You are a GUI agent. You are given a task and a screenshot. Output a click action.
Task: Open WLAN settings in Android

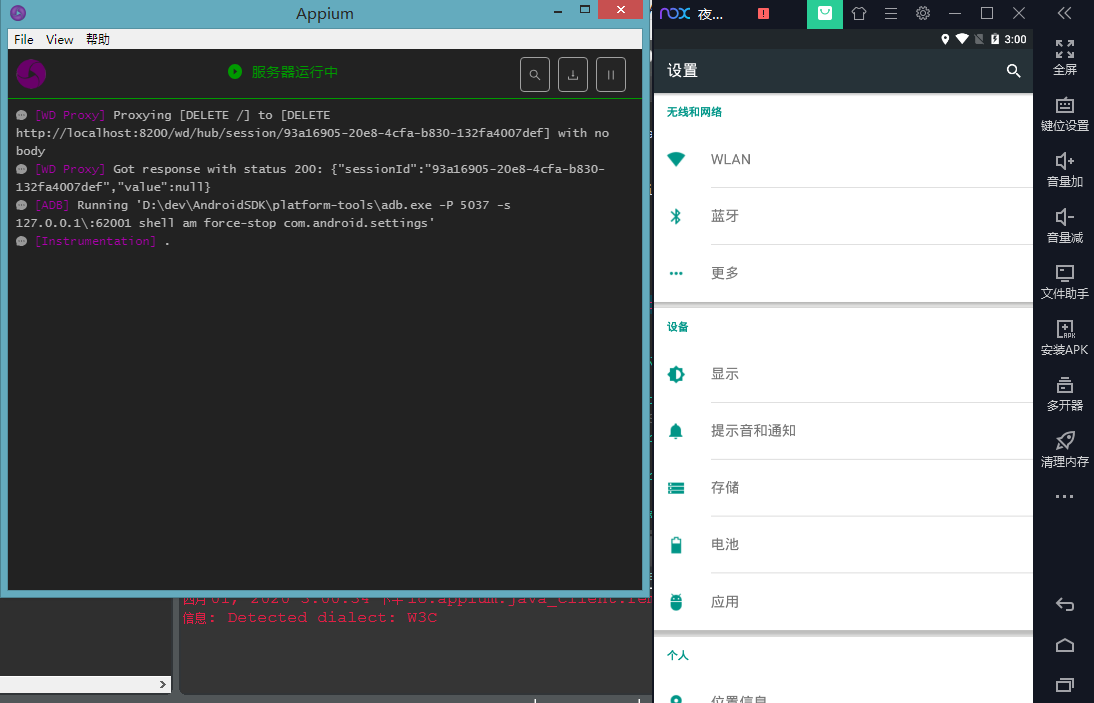click(x=730, y=159)
